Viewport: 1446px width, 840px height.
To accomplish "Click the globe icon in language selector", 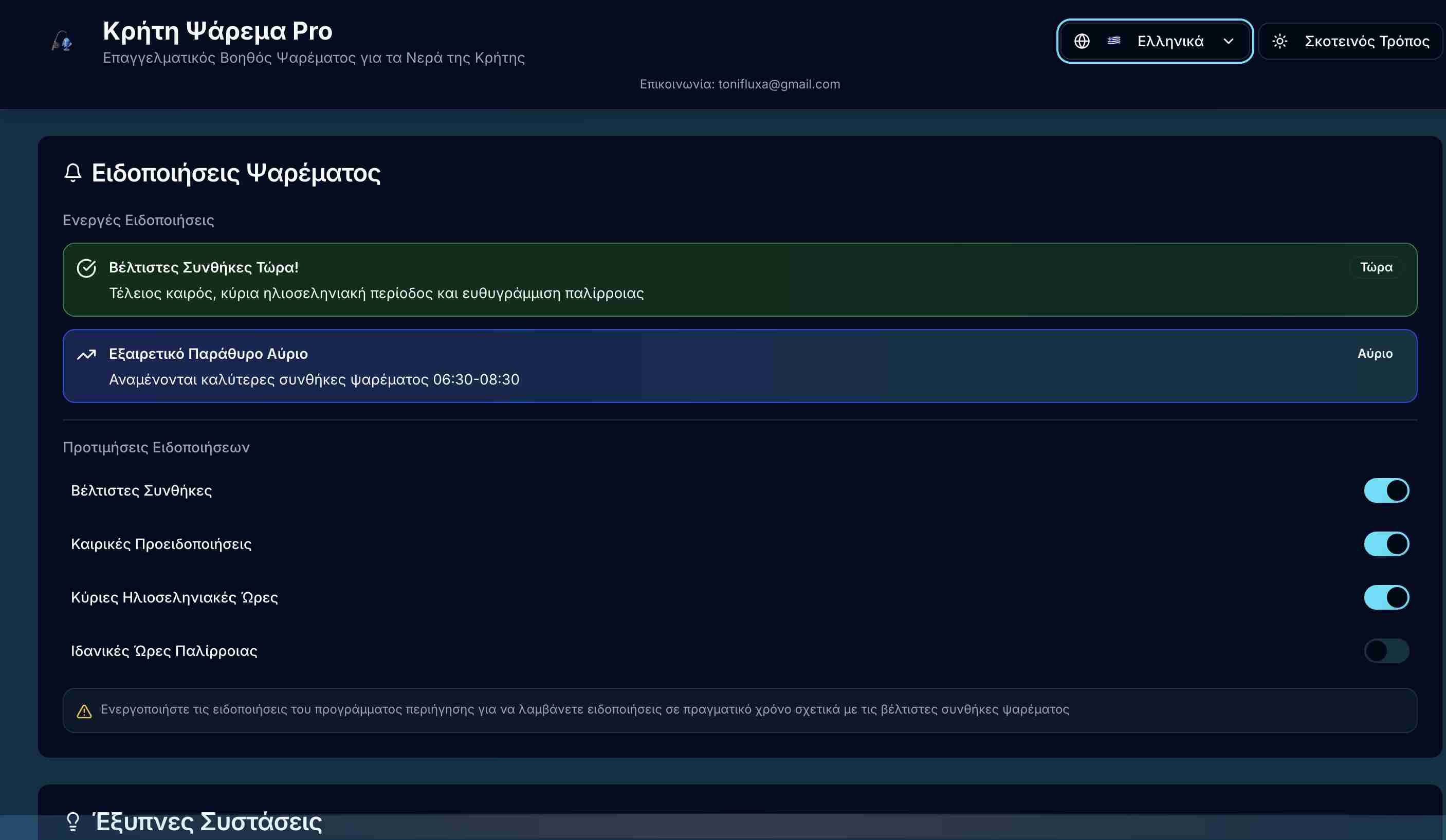I will [x=1082, y=41].
